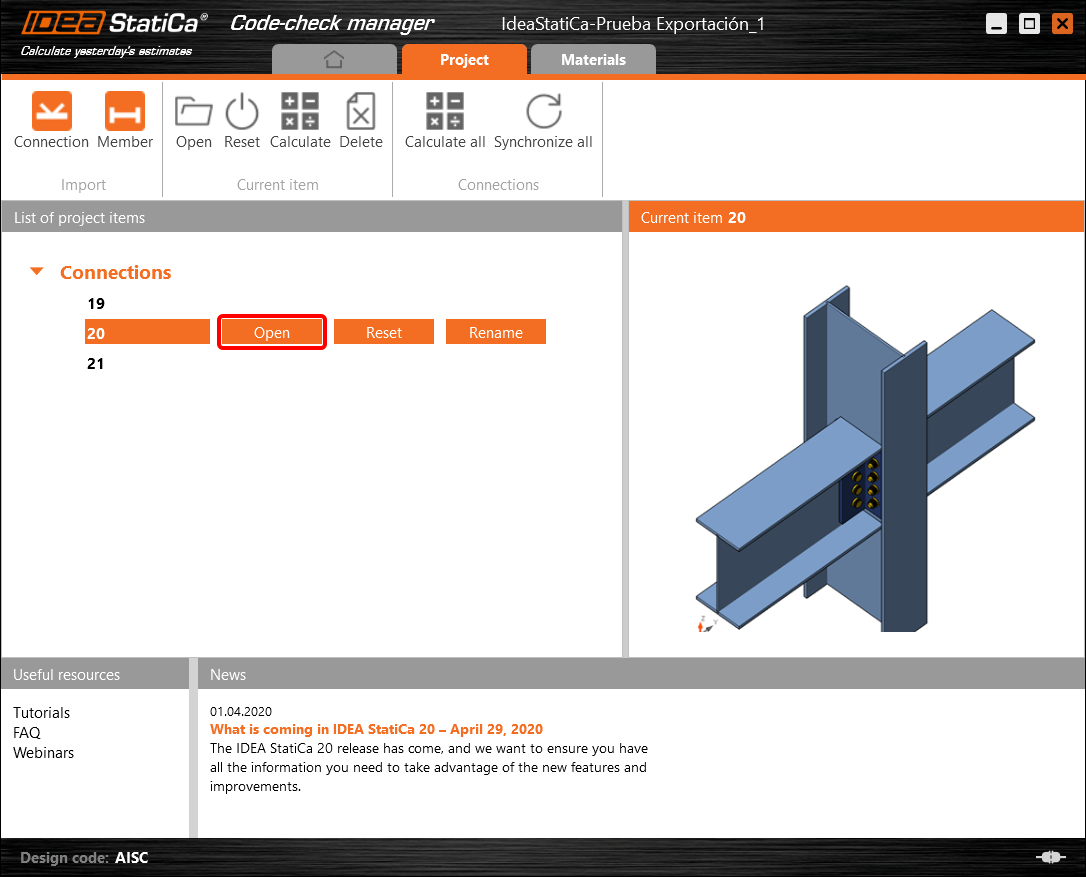Select connection item 21

[x=96, y=364]
